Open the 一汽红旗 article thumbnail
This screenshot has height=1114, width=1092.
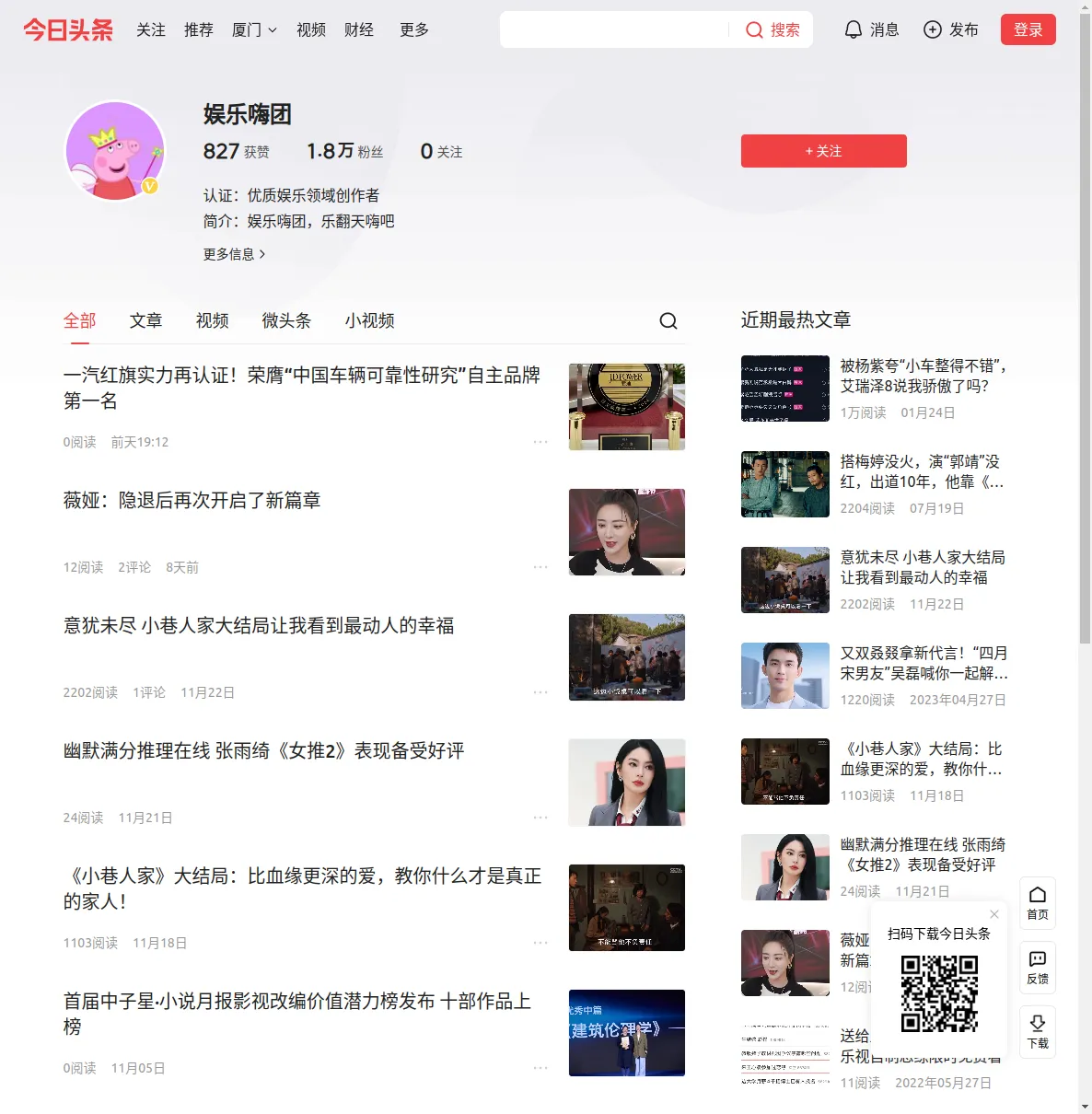click(x=627, y=407)
